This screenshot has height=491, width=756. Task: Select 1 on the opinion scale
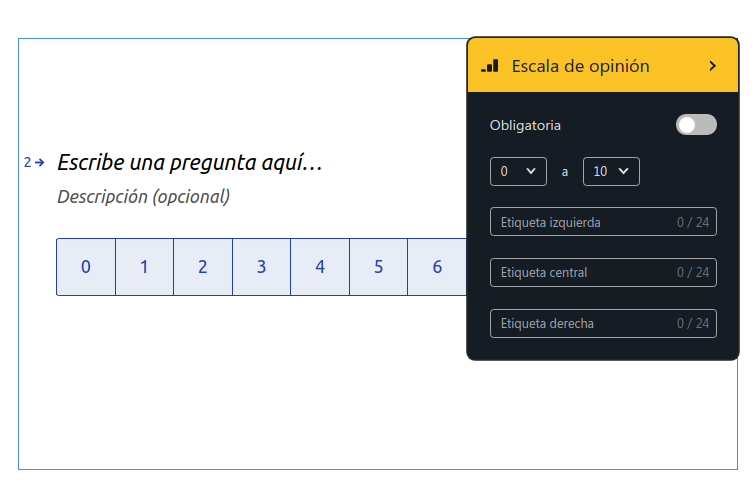[145, 267]
